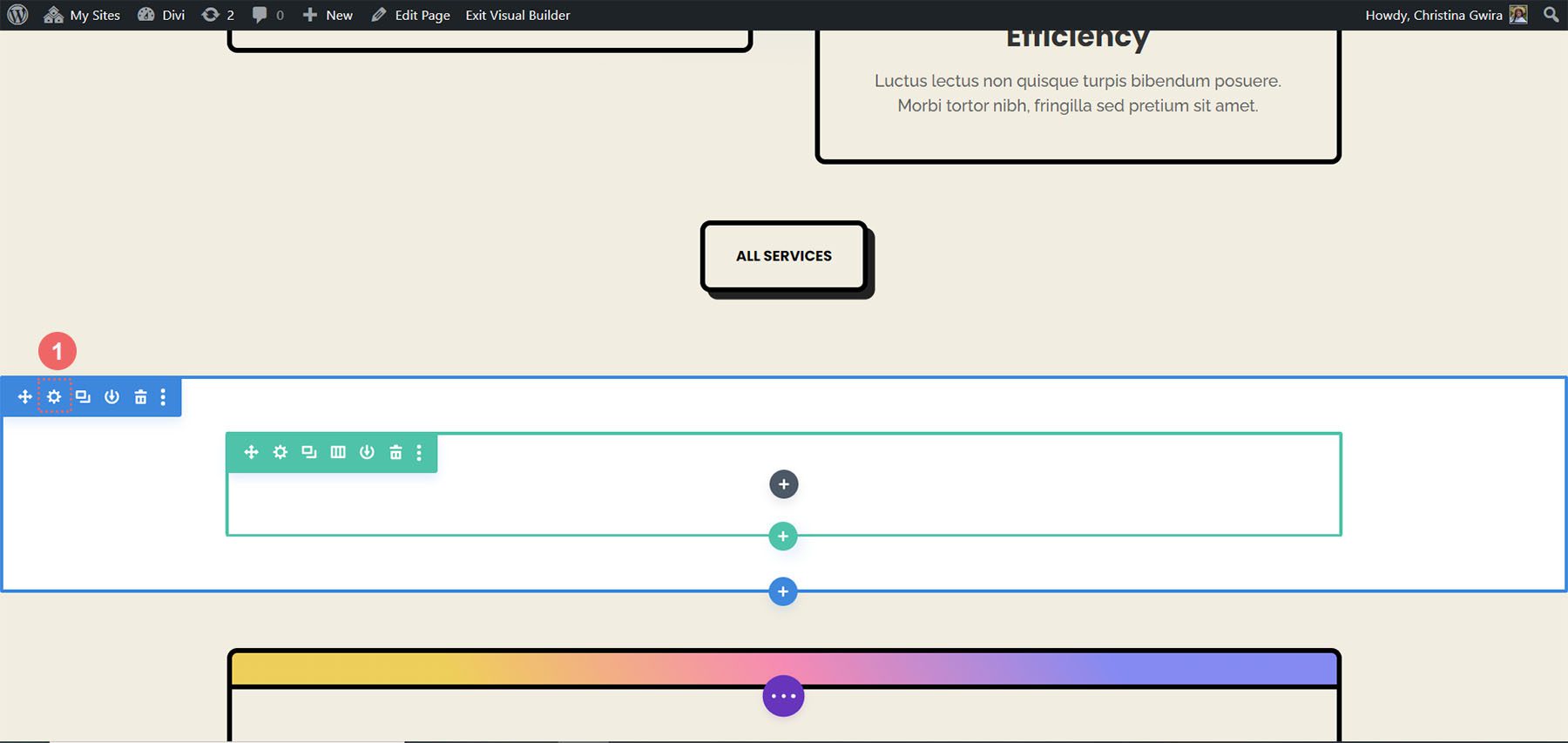The width and height of the screenshot is (1568, 743).
Task: Click the ALL SERVICES button
Action: [x=783, y=256]
